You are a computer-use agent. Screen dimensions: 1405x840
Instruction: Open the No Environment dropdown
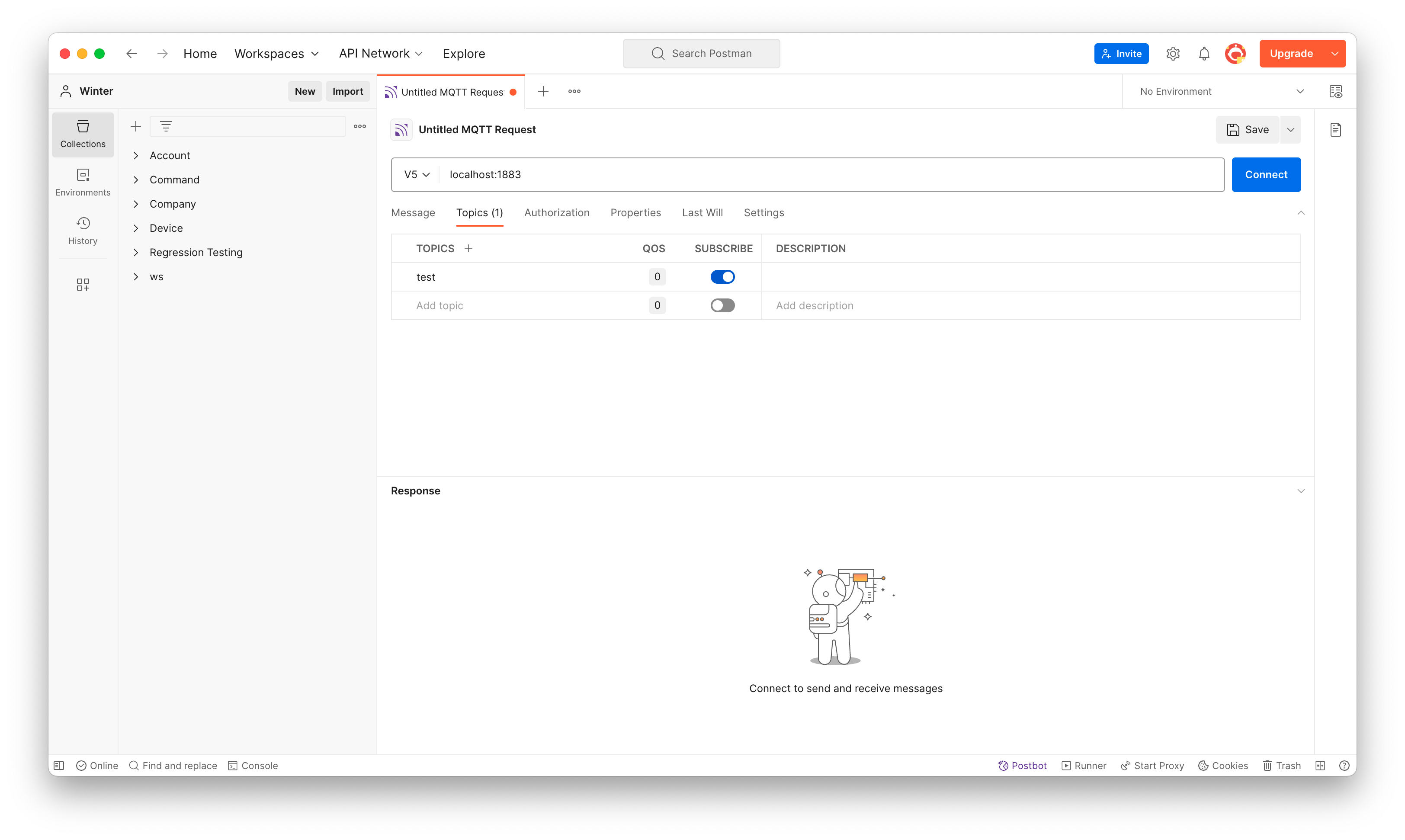(x=1221, y=91)
